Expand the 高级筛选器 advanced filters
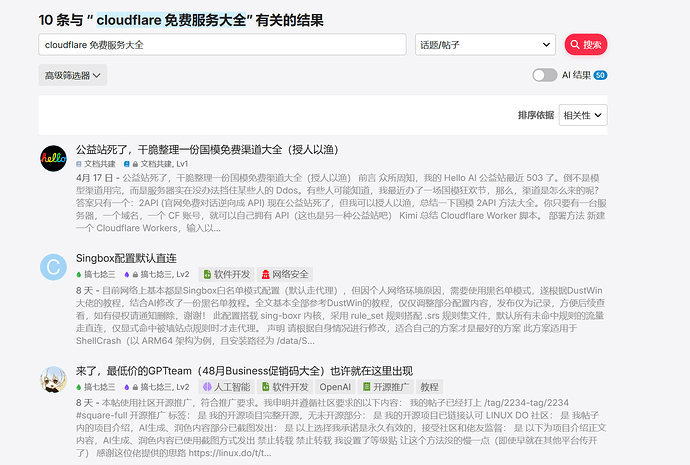The height and width of the screenshot is (465, 690). (x=73, y=75)
